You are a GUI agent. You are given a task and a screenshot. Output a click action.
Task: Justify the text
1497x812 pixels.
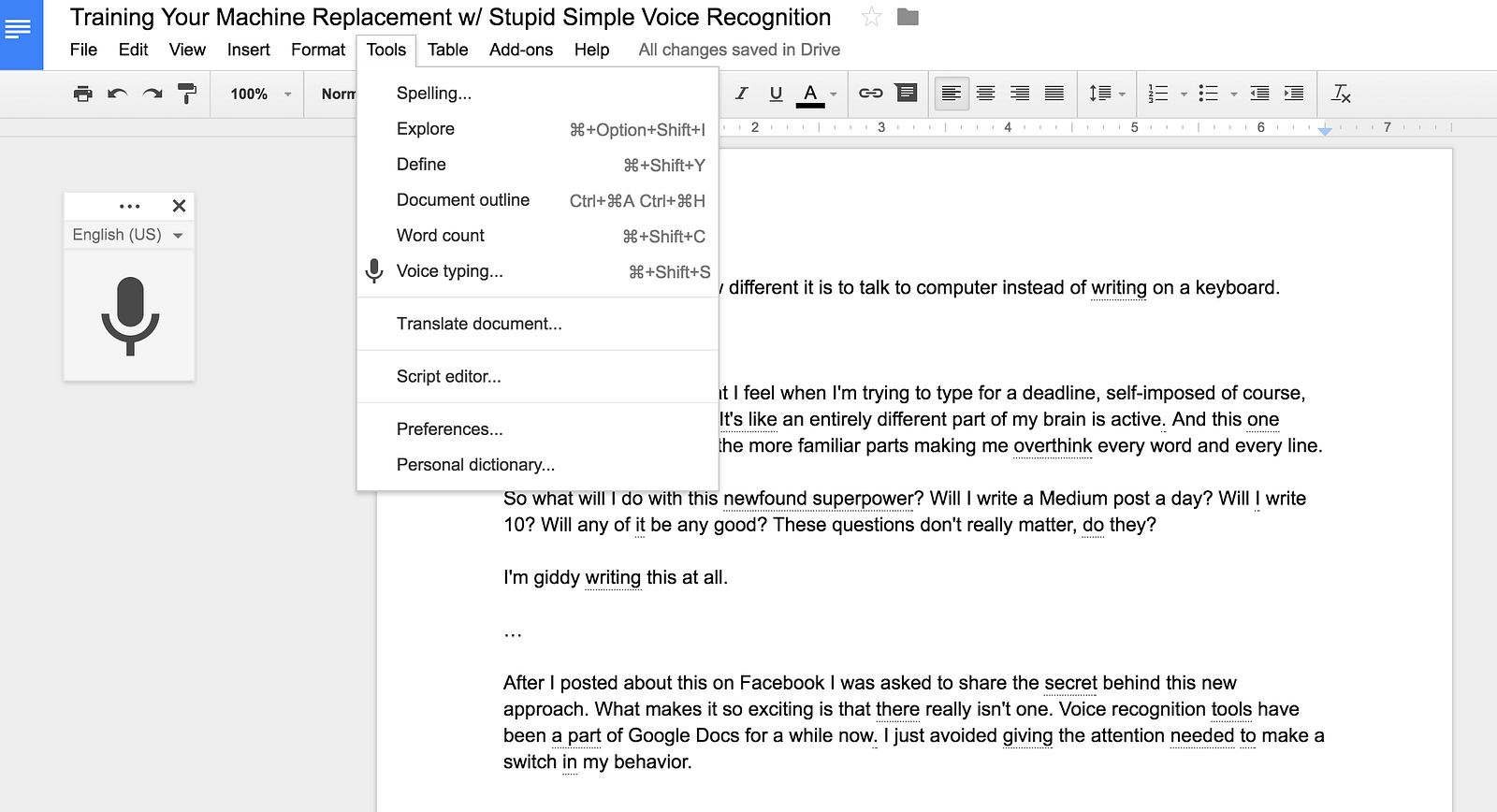(x=1054, y=94)
